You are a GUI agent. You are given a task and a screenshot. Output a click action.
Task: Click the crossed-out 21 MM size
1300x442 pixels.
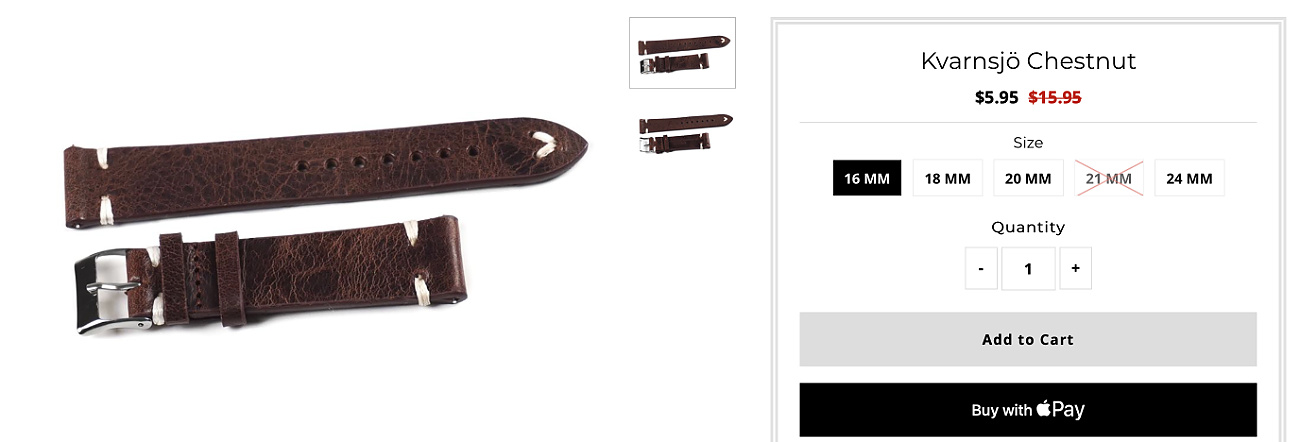point(1109,178)
